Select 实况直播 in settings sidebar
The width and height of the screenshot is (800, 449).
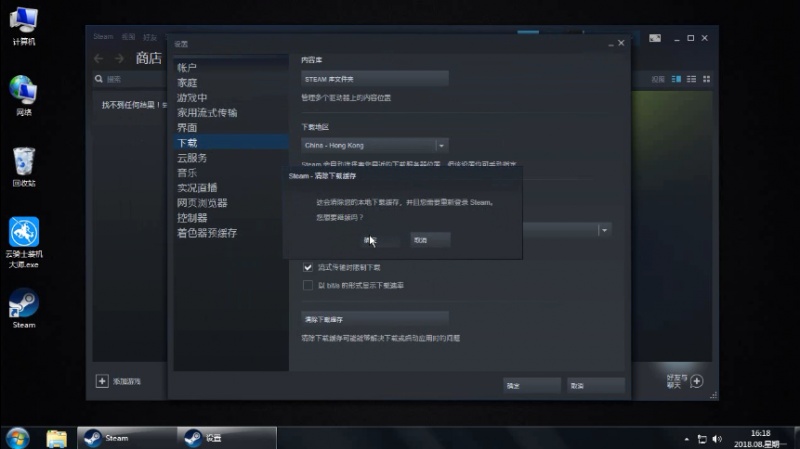(x=231, y=188)
